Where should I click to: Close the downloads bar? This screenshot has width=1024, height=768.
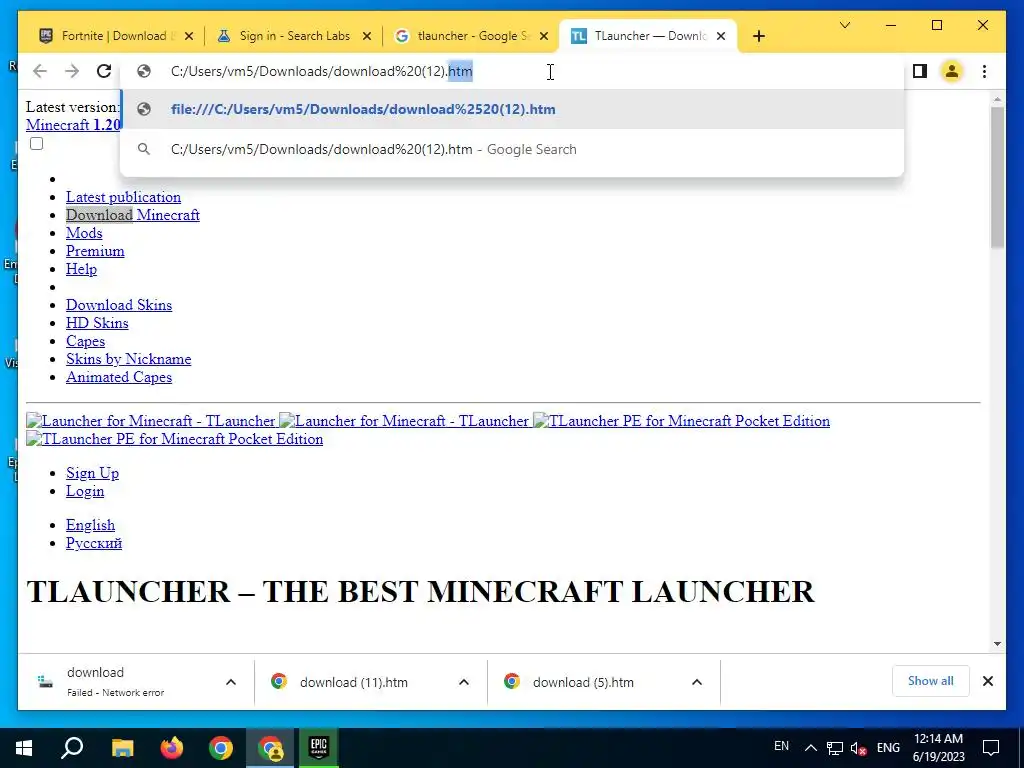coord(987,681)
